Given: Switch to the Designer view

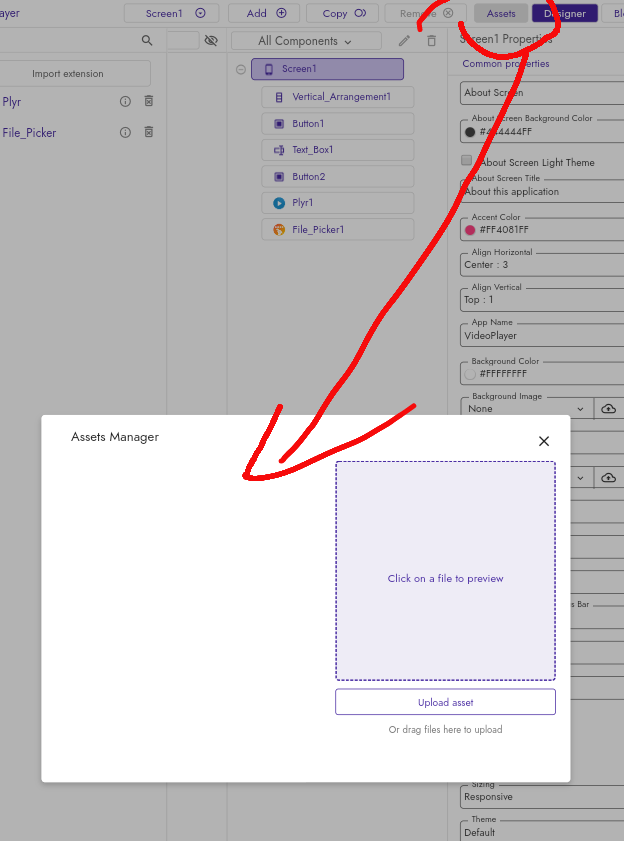Looking at the screenshot, I should point(565,13).
